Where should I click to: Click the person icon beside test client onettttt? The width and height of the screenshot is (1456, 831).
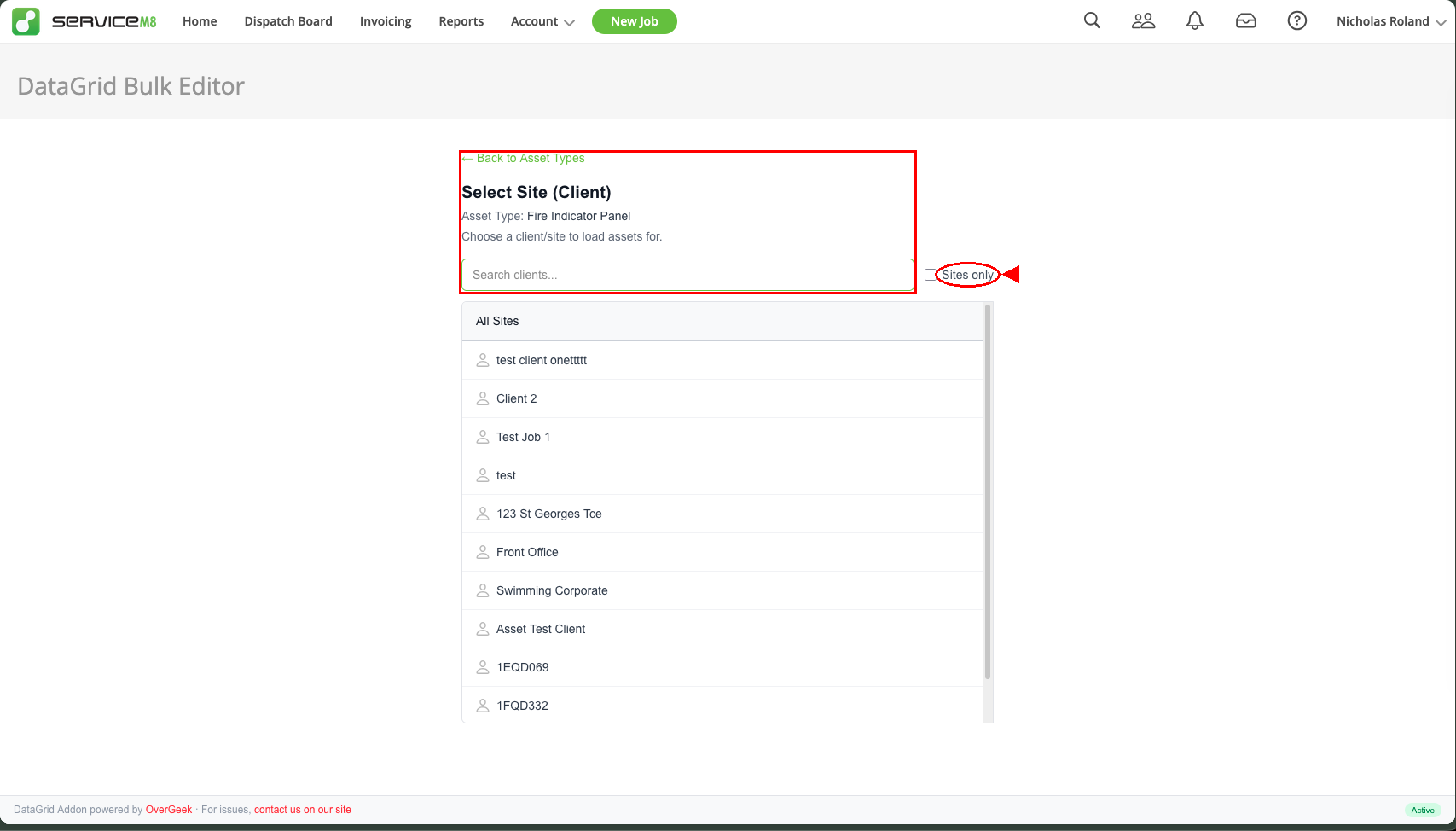pyautogui.click(x=482, y=360)
